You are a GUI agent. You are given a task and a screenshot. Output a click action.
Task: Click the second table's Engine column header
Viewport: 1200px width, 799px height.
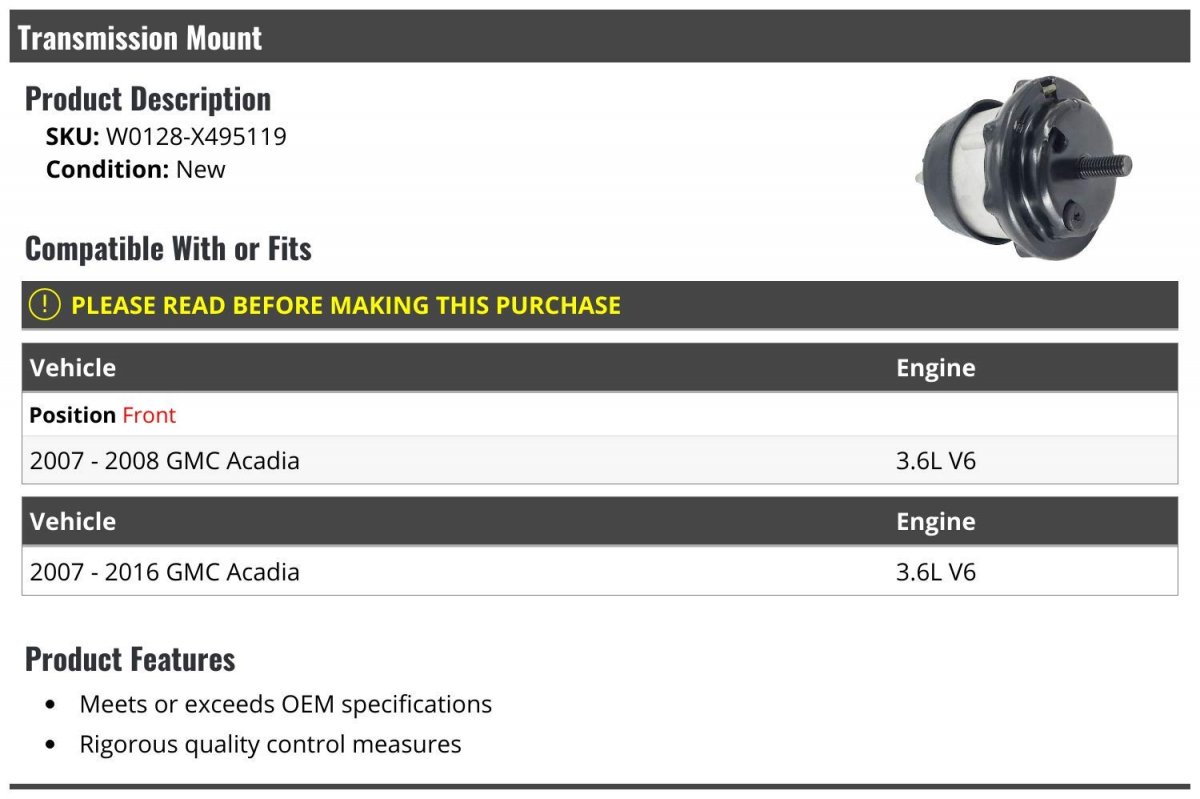[936, 522]
